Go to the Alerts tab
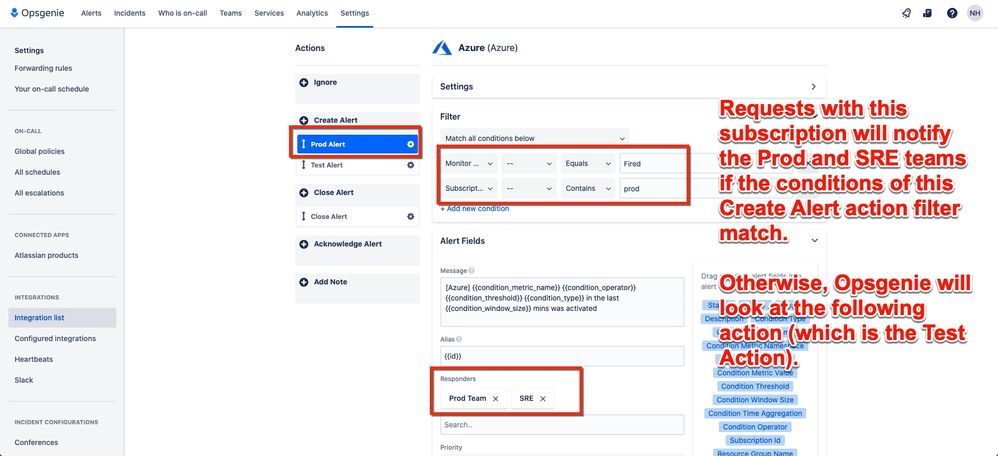The image size is (998, 456). 91,13
